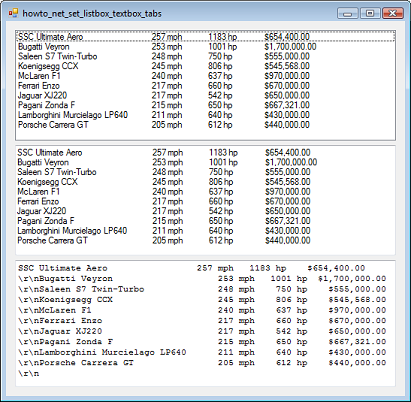Click \r\nMcLaren F1 in the bottom text box
411x402 pixels.
55,310
